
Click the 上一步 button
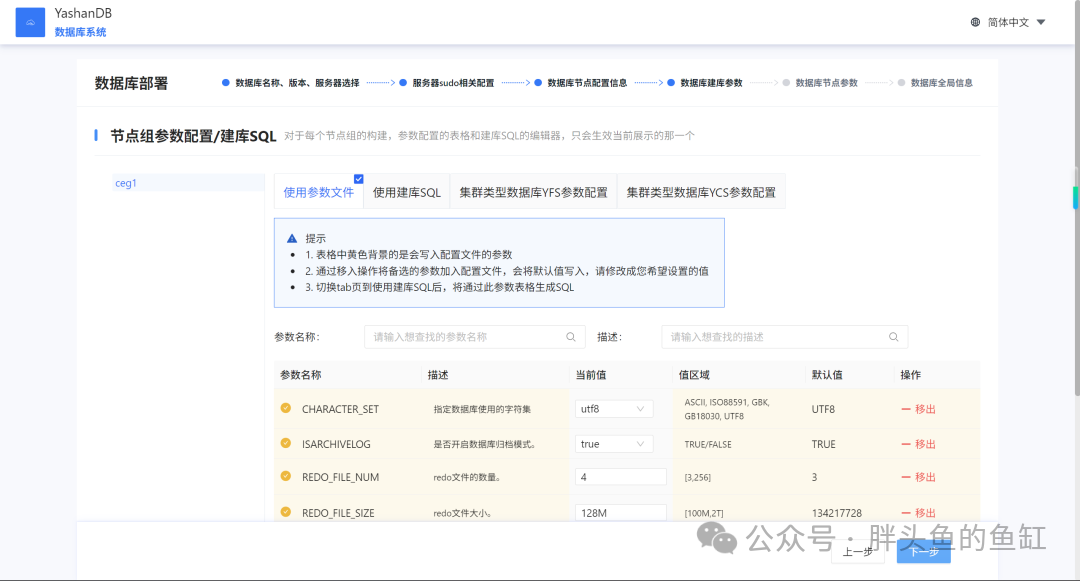858,551
